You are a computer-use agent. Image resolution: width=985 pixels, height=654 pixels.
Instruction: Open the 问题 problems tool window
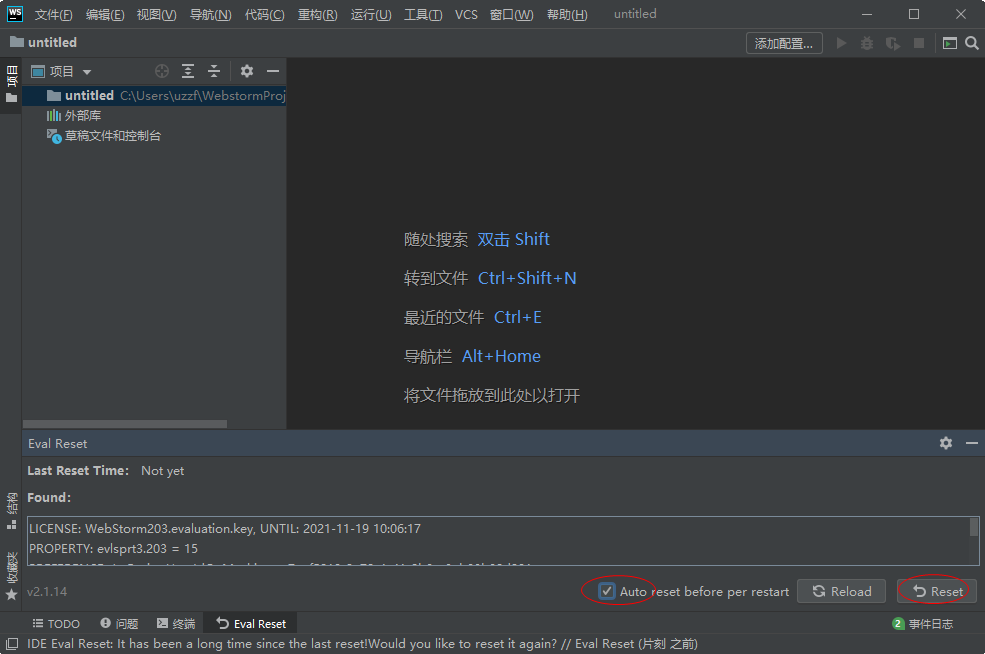tap(119, 624)
